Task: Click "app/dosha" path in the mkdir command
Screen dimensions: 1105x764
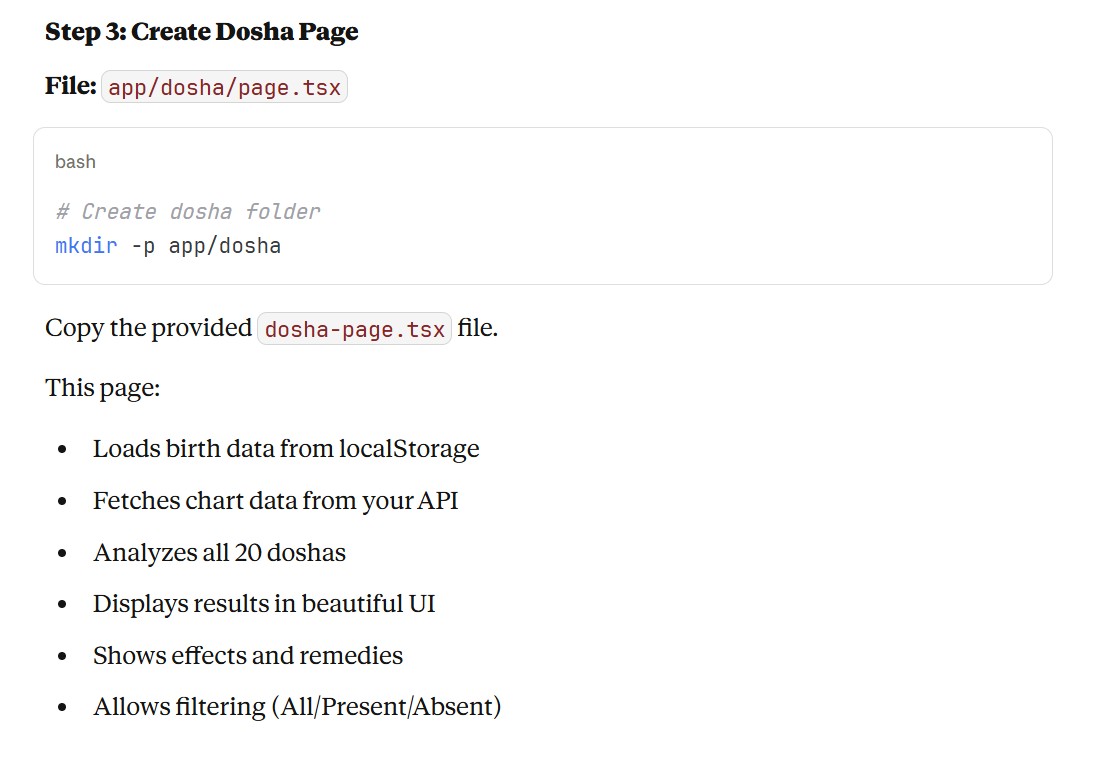Action: pos(224,245)
